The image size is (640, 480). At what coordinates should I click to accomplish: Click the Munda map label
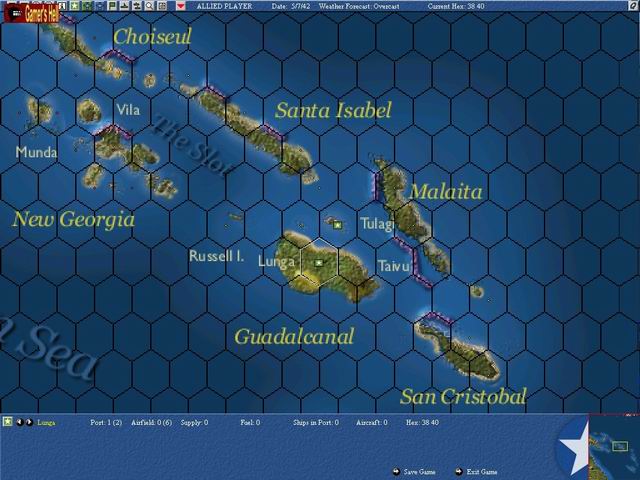click(x=36, y=152)
